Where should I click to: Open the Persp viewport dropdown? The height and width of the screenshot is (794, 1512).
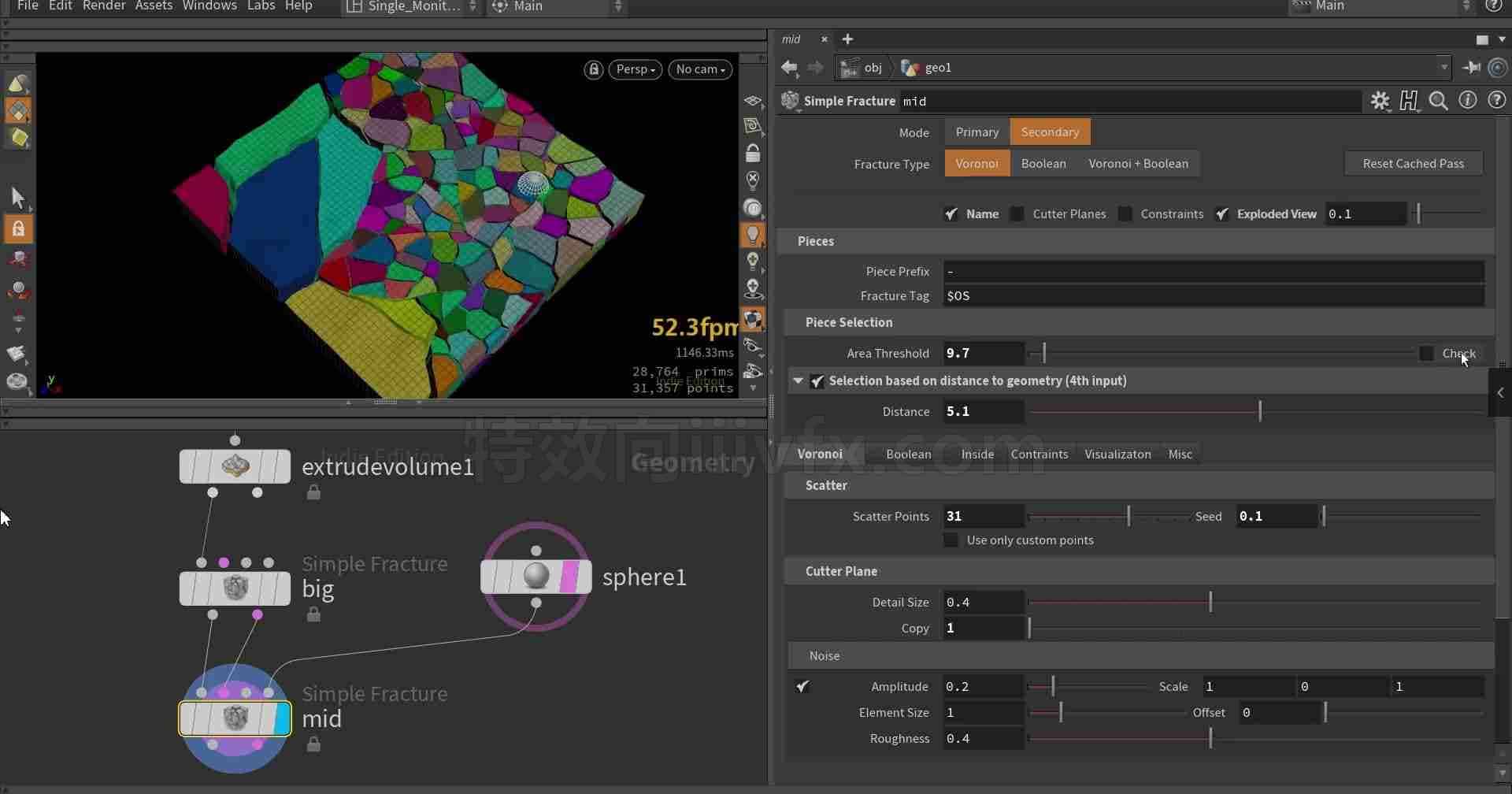pyautogui.click(x=636, y=69)
